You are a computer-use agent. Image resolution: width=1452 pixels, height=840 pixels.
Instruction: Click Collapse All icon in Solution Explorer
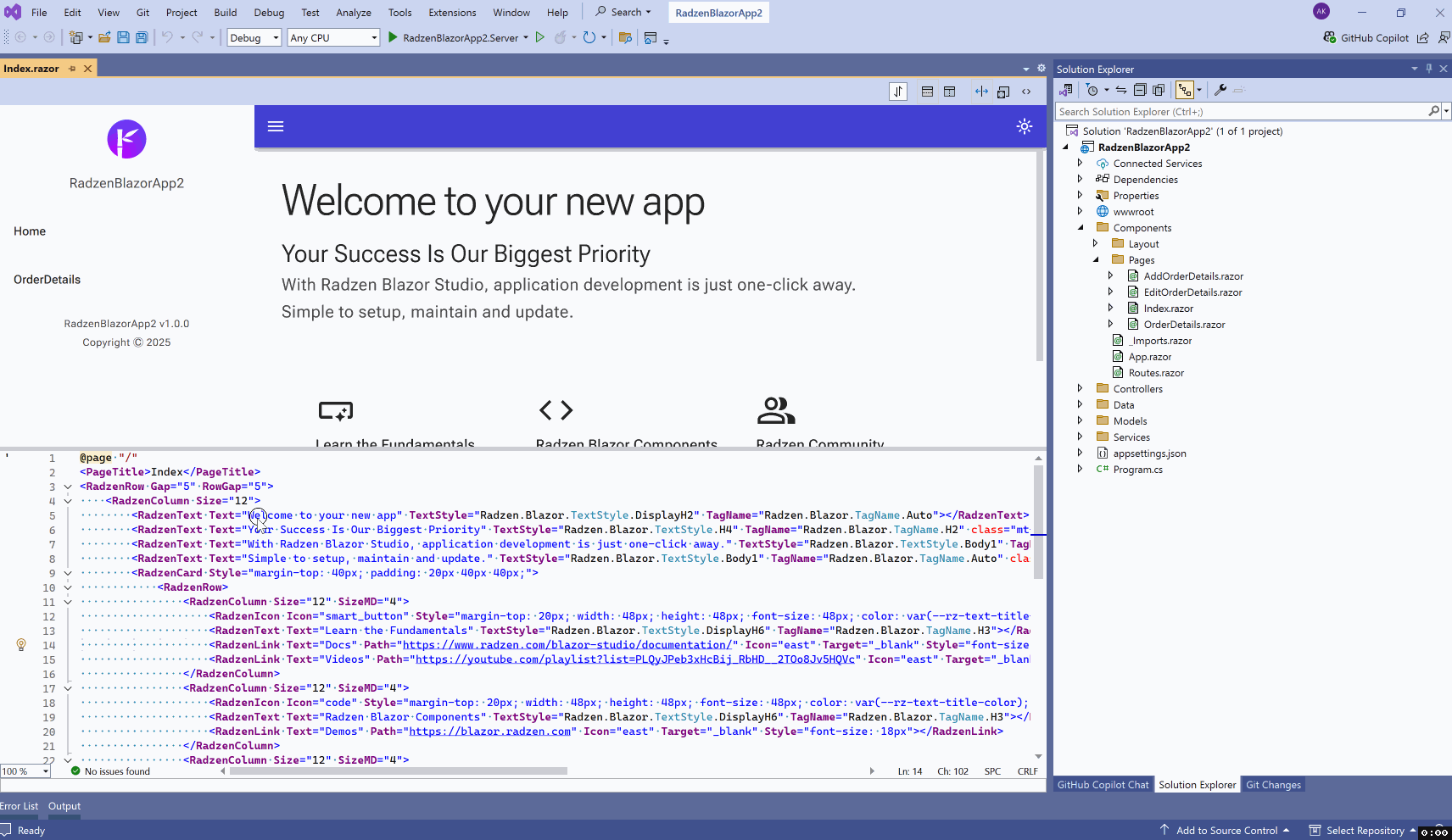click(1140, 90)
